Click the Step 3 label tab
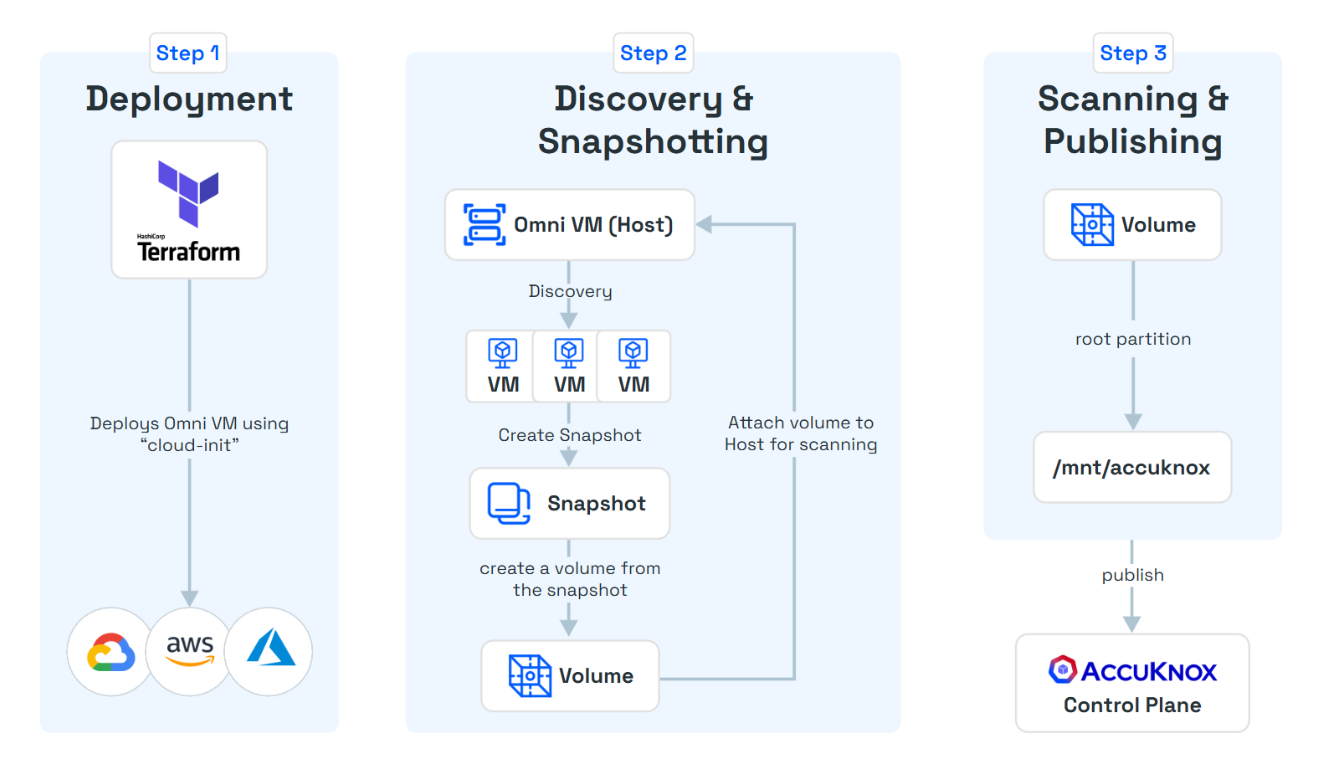The height and width of the screenshot is (774, 1327). pyautogui.click(x=1132, y=53)
